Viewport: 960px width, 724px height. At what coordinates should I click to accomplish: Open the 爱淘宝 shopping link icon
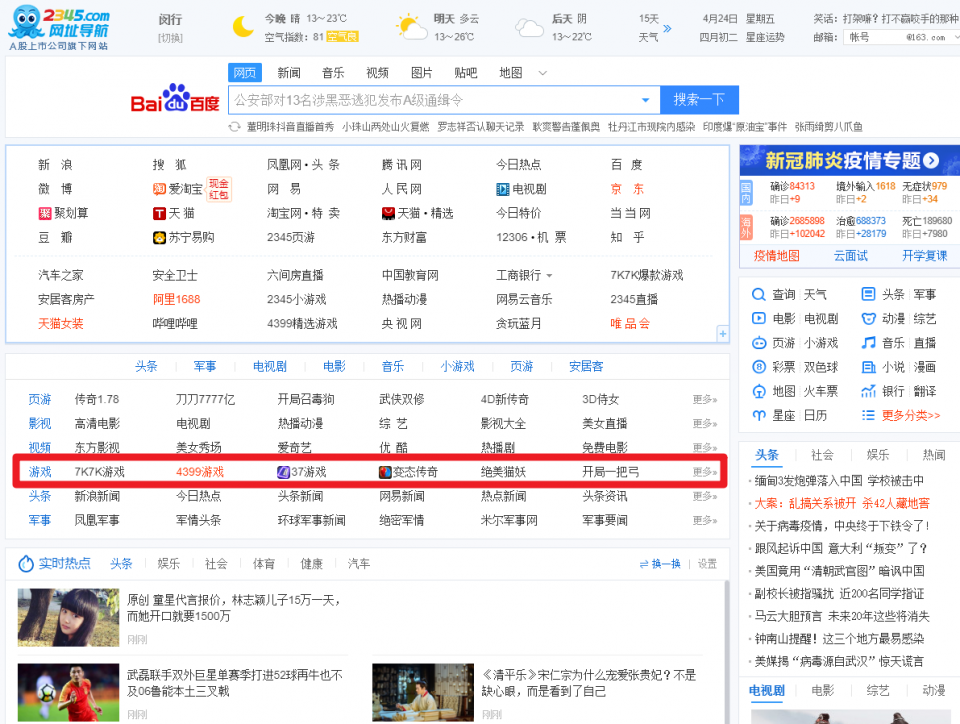159,189
